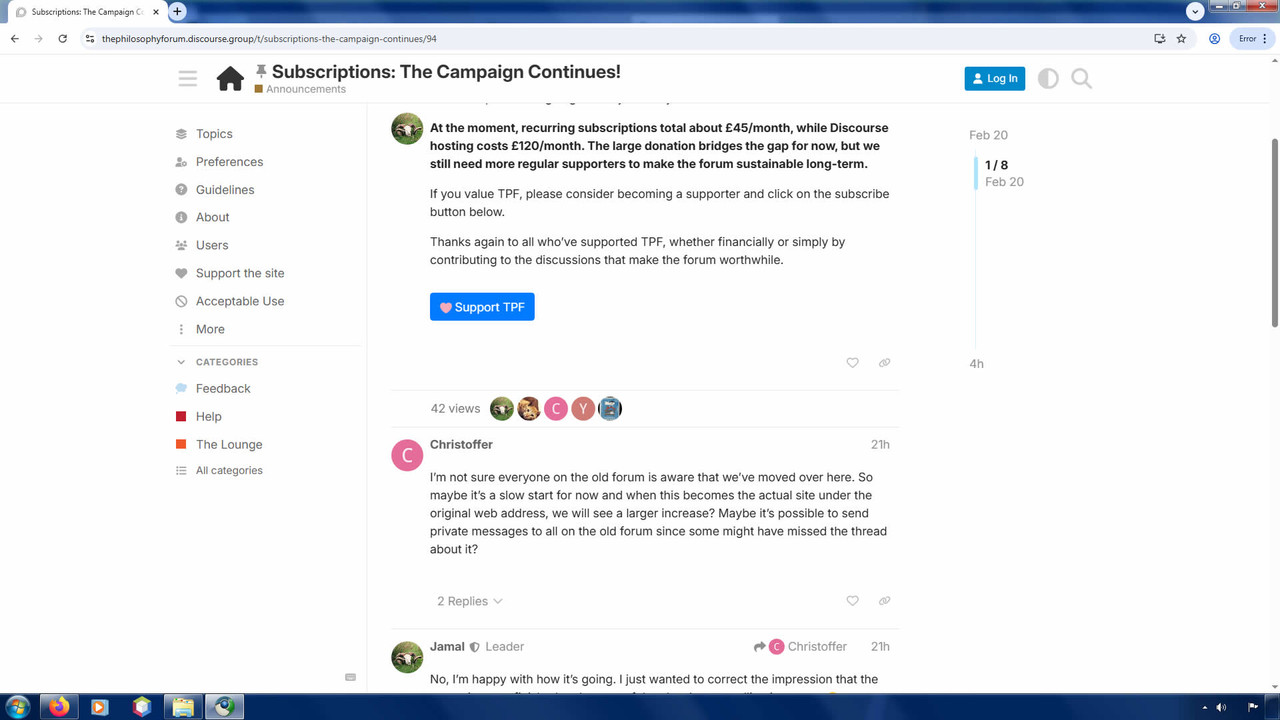Open the topic title Subscriptions: The Campaign Continues!
This screenshot has width=1280, height=720.
click(x=446, y=71)
